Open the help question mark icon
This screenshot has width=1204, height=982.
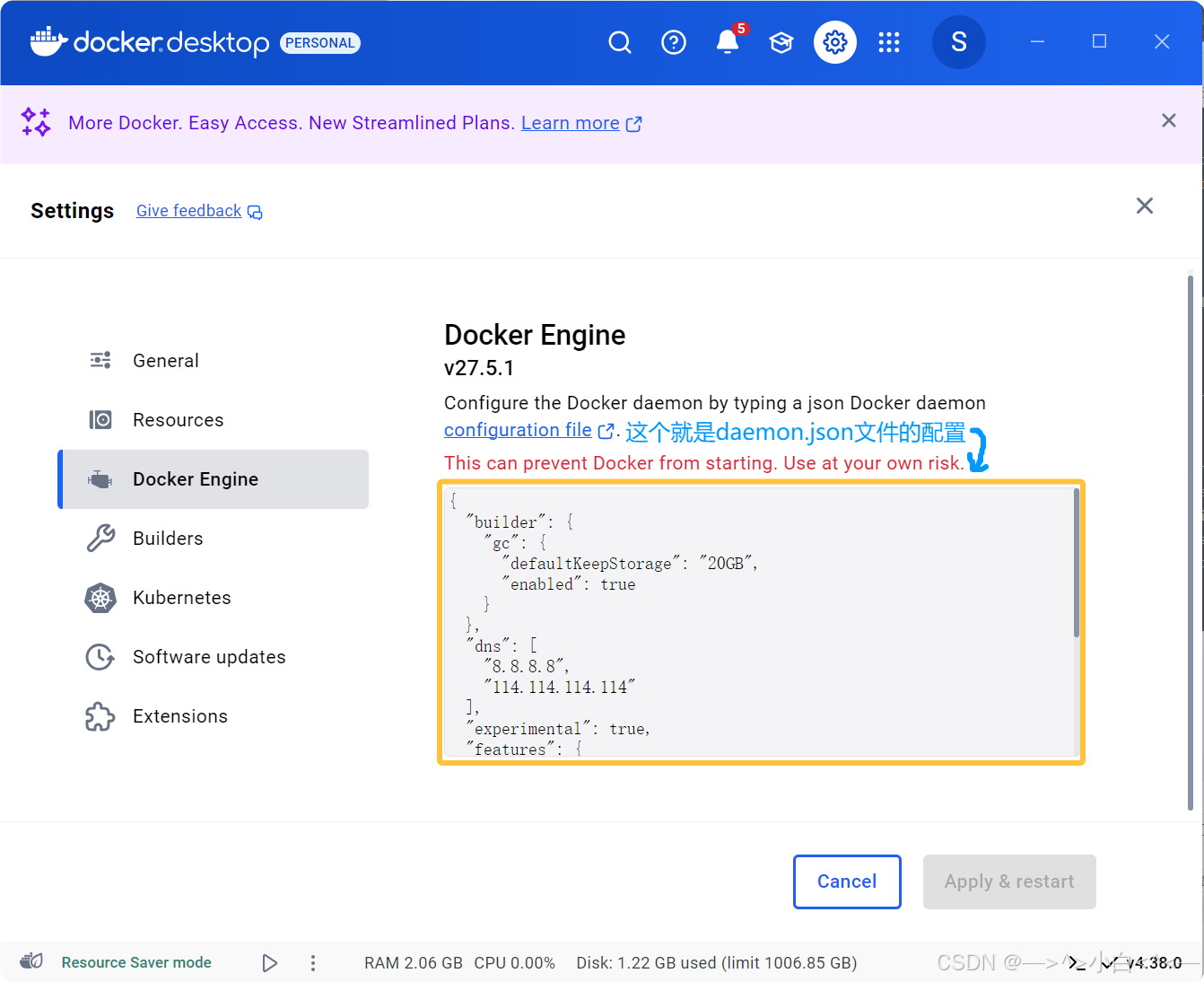pyautogui.click(x=674, y=42)
